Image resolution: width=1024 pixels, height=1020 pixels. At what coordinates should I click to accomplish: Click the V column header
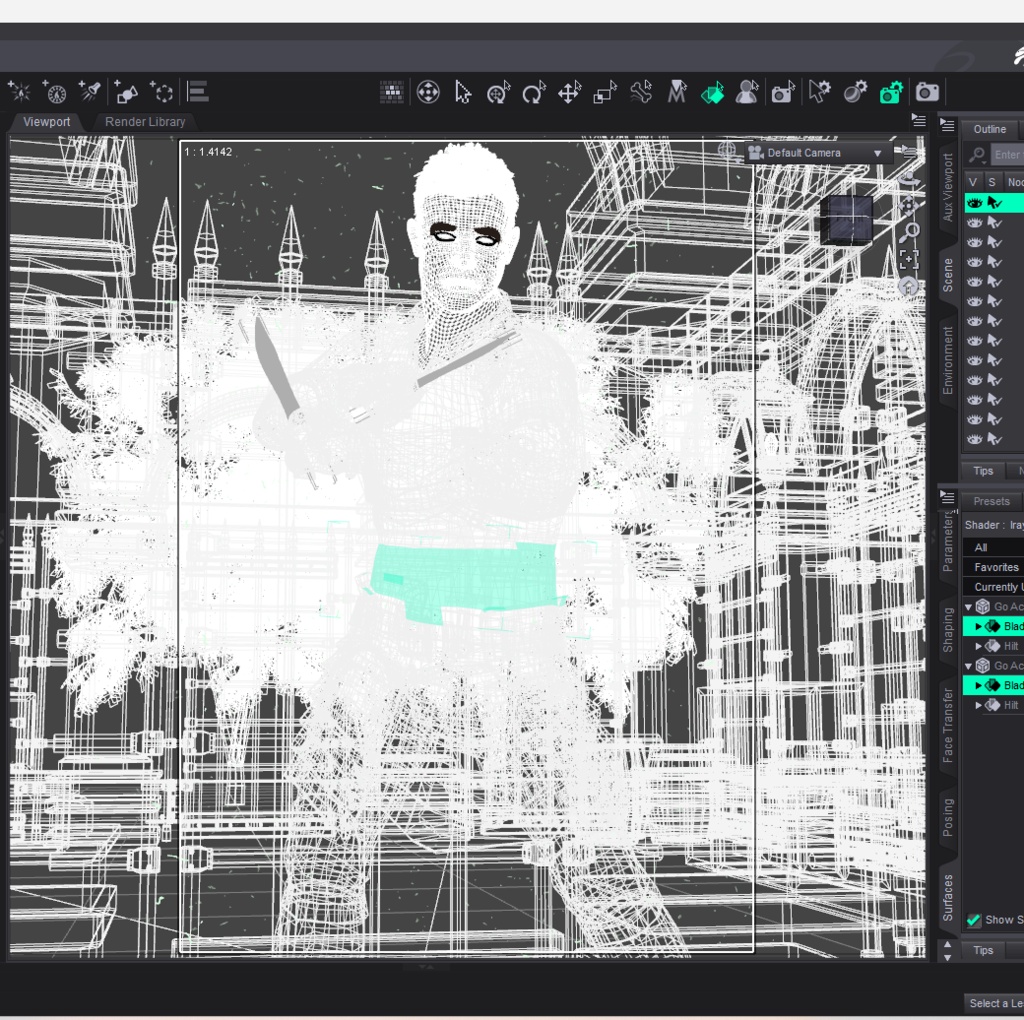click(x=973, y=182)
